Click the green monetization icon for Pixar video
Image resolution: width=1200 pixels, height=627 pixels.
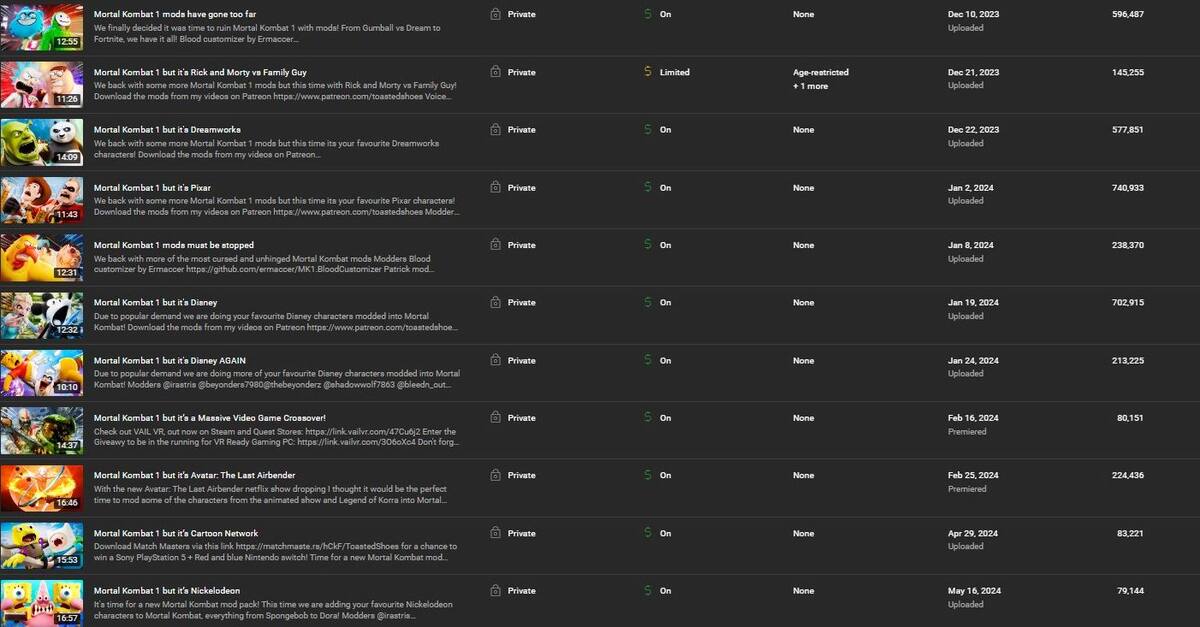click(648, 188)
